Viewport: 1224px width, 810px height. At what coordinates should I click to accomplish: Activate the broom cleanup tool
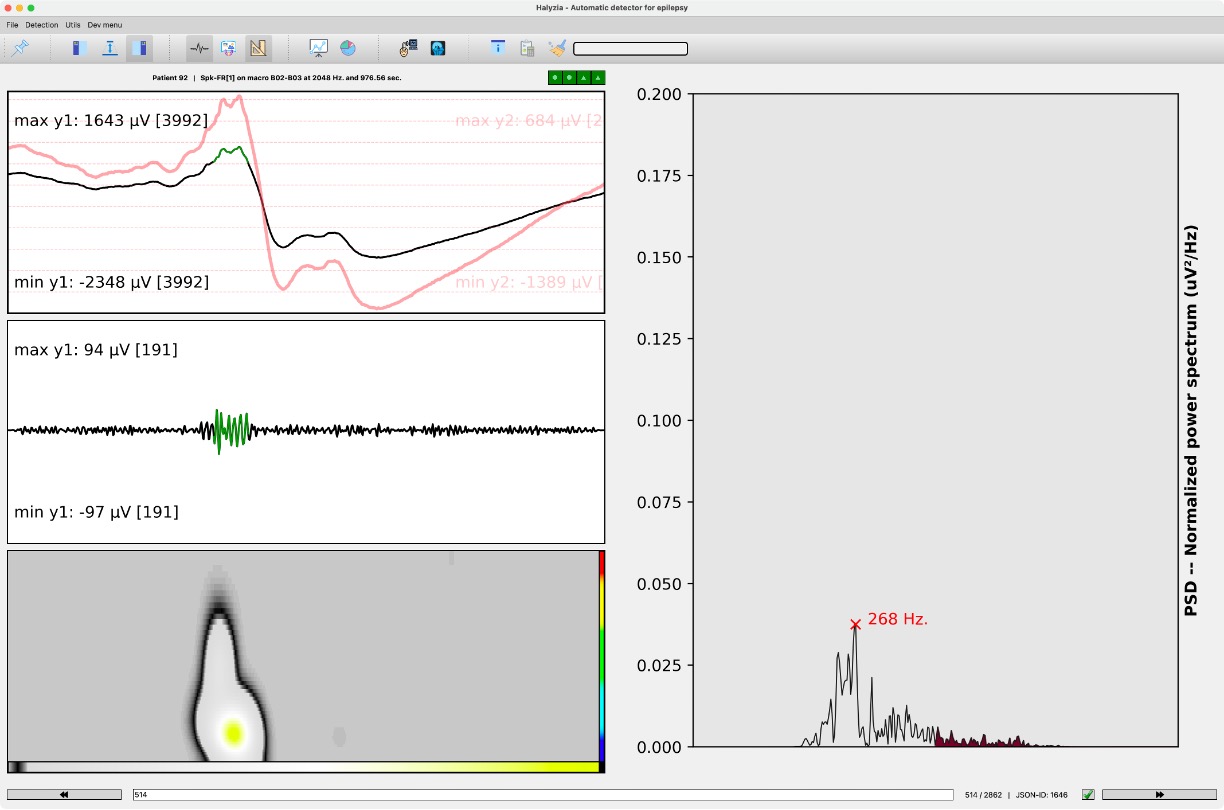coord(557,47)
